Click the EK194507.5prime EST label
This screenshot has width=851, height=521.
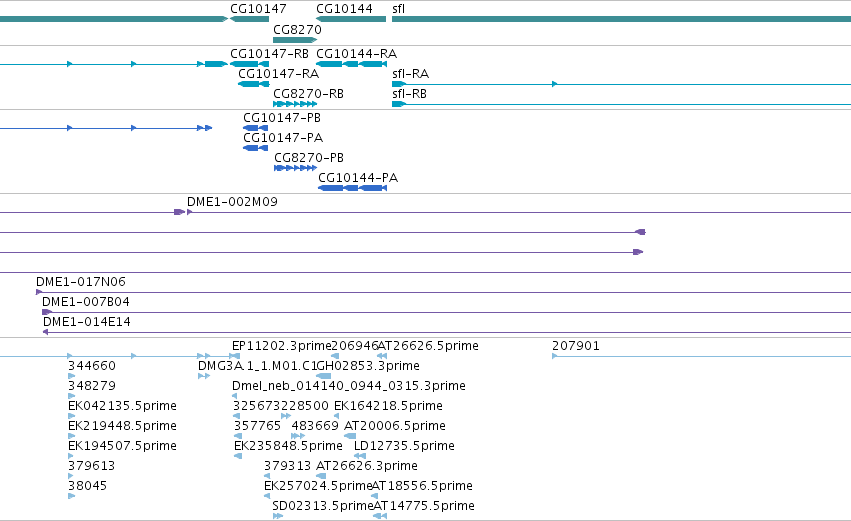pos(122,446)
